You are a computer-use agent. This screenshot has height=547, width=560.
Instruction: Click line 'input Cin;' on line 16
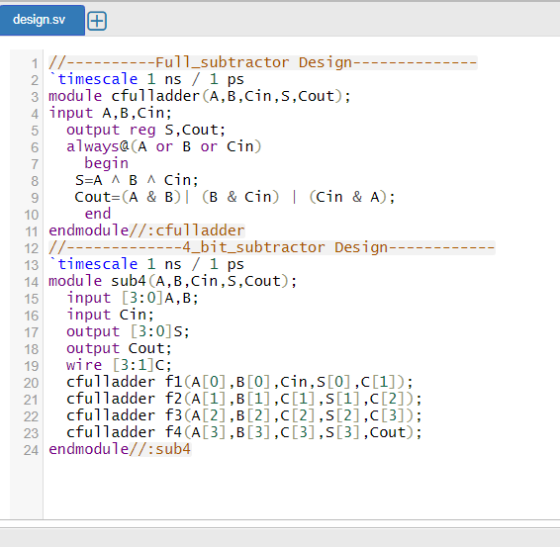pos(110,315)
